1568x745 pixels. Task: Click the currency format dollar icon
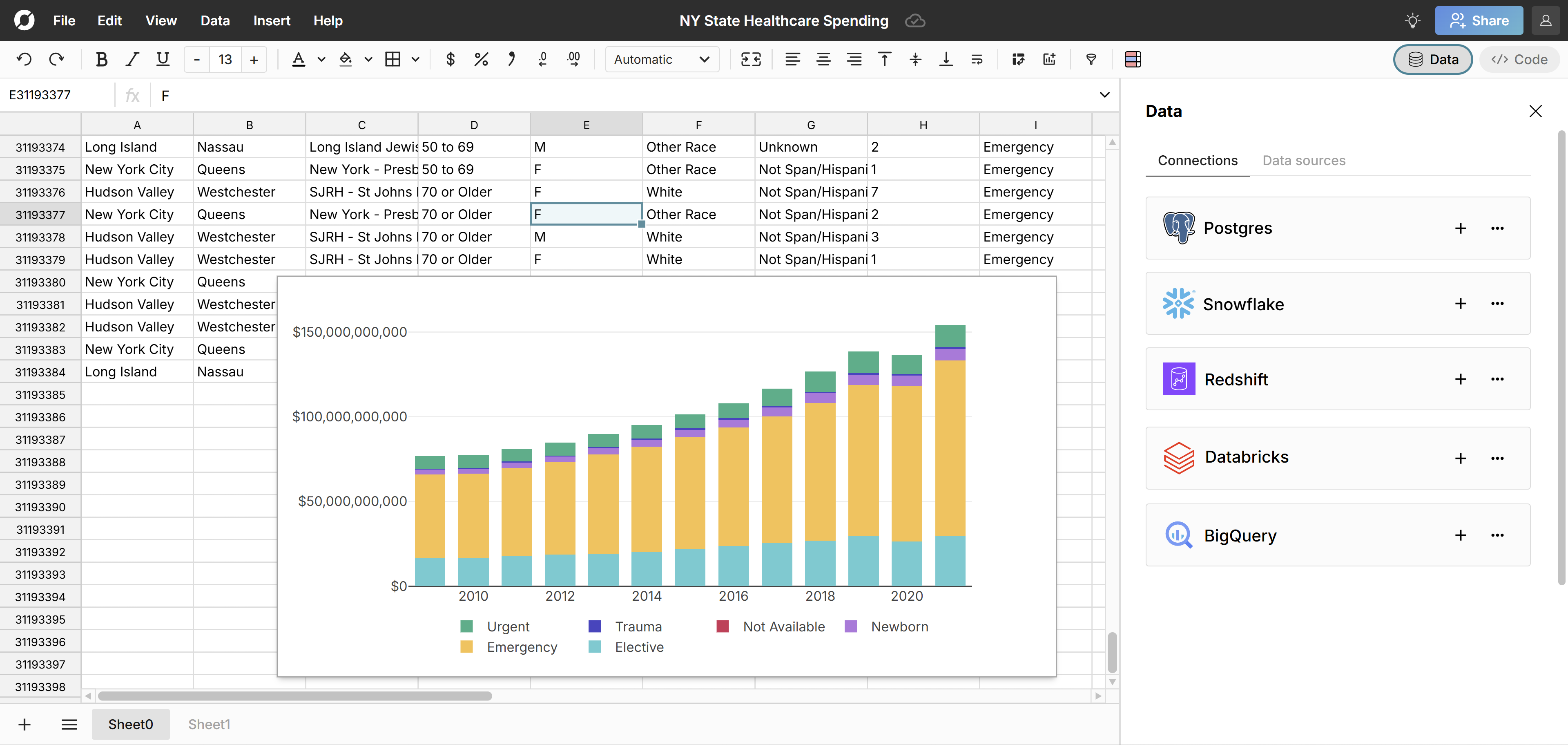[x=451, y=59]
